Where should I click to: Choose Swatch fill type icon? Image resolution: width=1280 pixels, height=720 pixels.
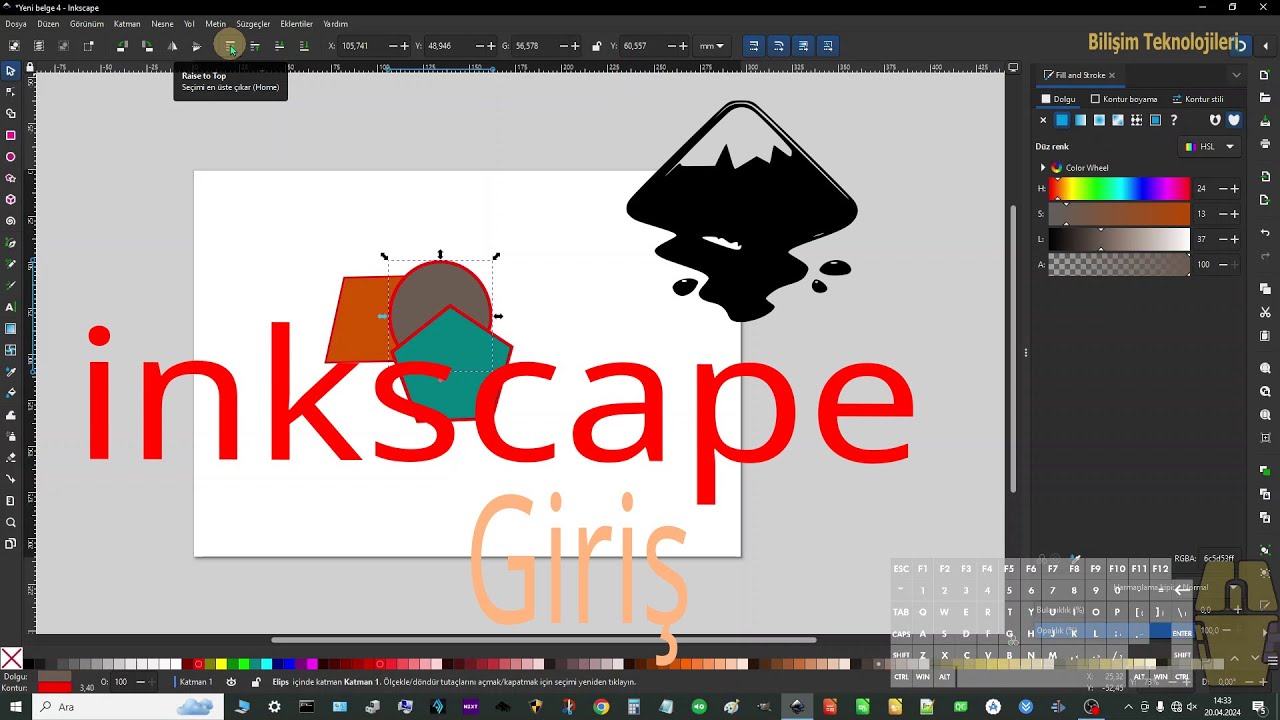pos(1155,120)
